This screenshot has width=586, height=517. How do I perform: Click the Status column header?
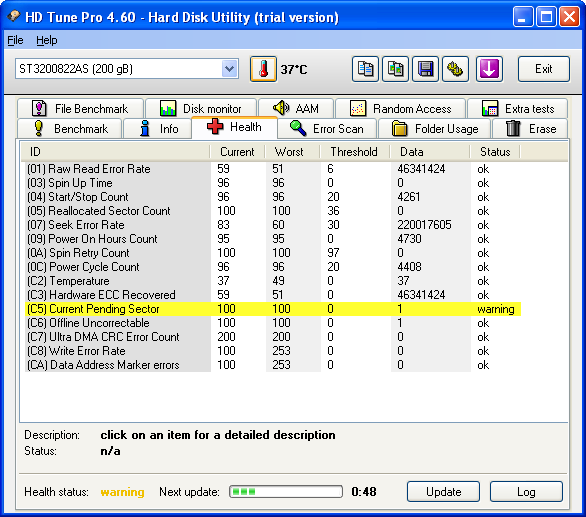click(495, 152)
